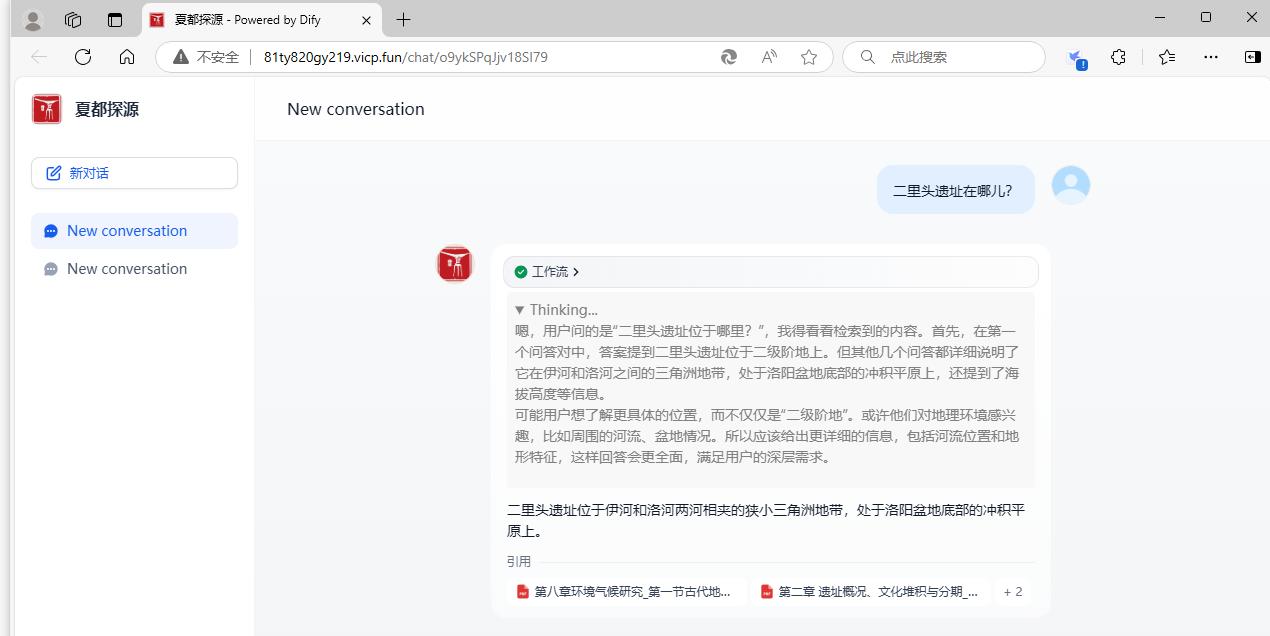
Task: Add this page to favorites star
Action: (x=809, y=57)
